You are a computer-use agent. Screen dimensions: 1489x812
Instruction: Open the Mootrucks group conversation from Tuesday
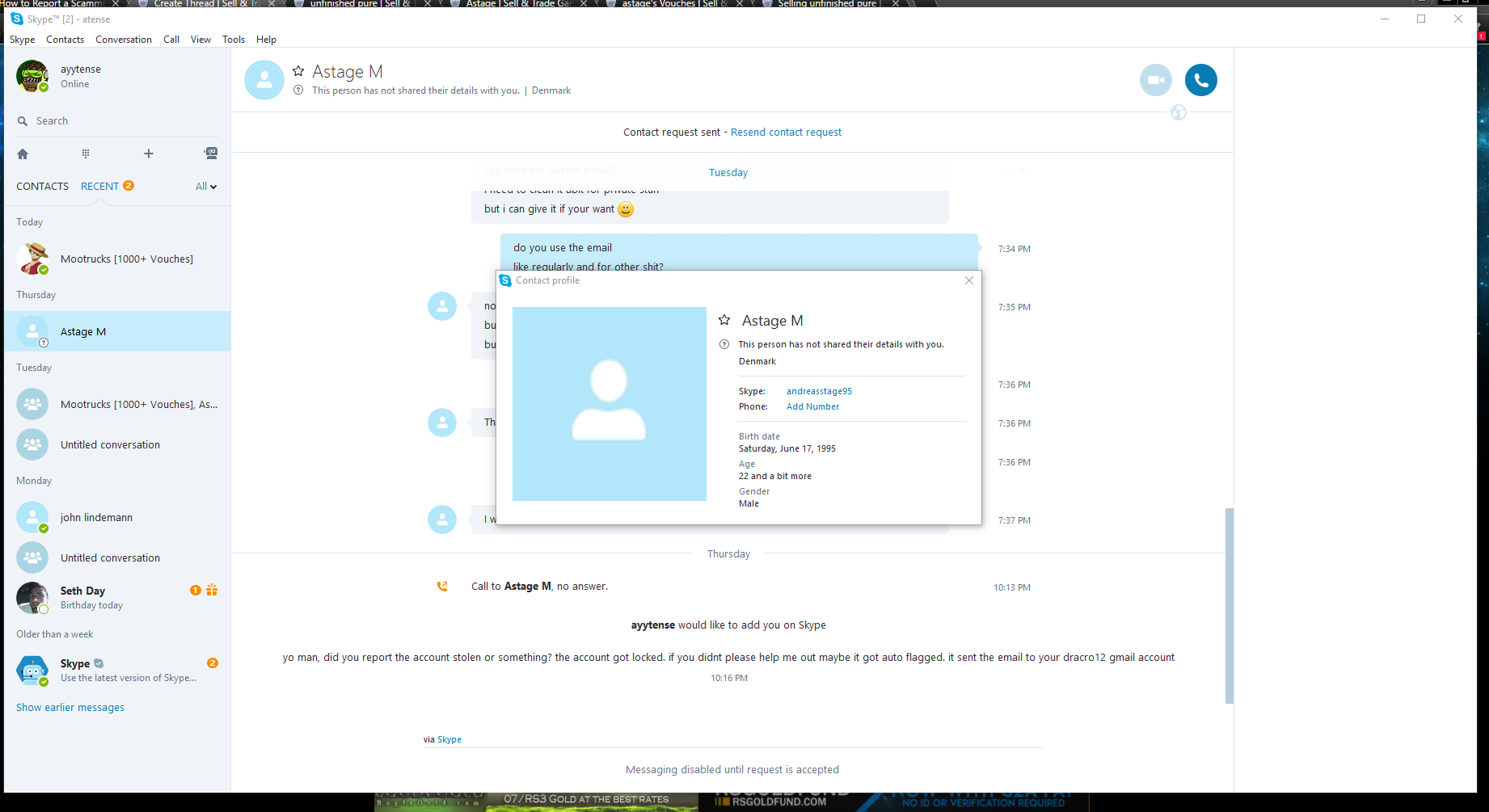click(117, 405)
